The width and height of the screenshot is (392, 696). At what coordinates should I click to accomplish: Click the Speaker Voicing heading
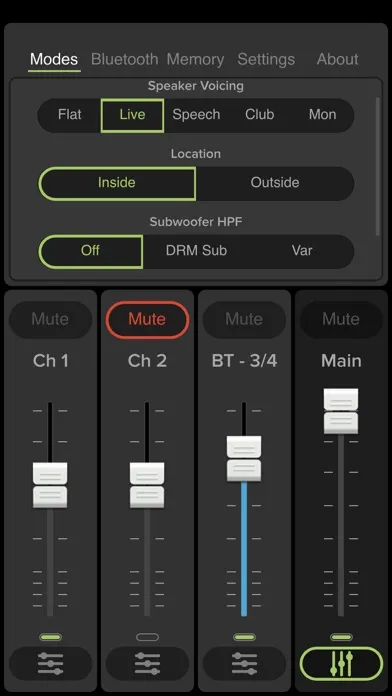(x=196, y=86)
